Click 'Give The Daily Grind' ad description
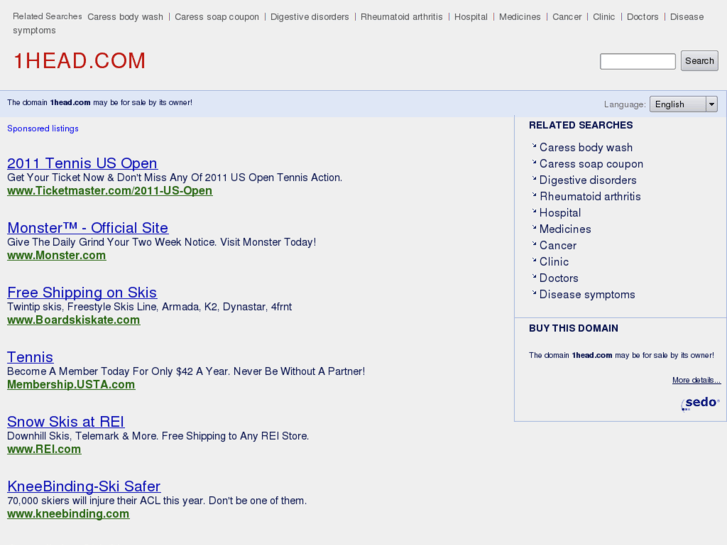Screen dimensions: 727x545 click(x=161, y=242)
